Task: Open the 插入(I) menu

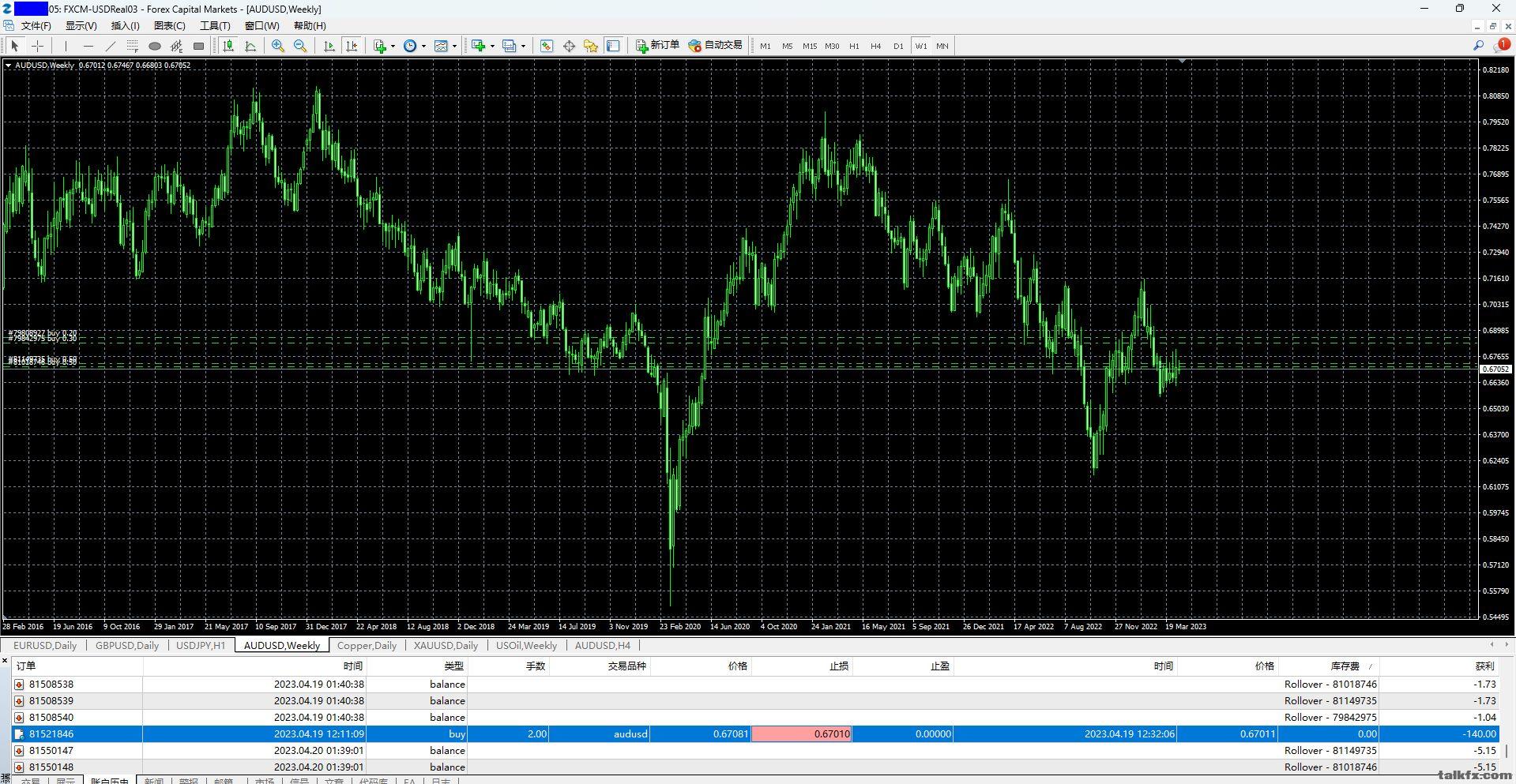Action: [126, 25]
